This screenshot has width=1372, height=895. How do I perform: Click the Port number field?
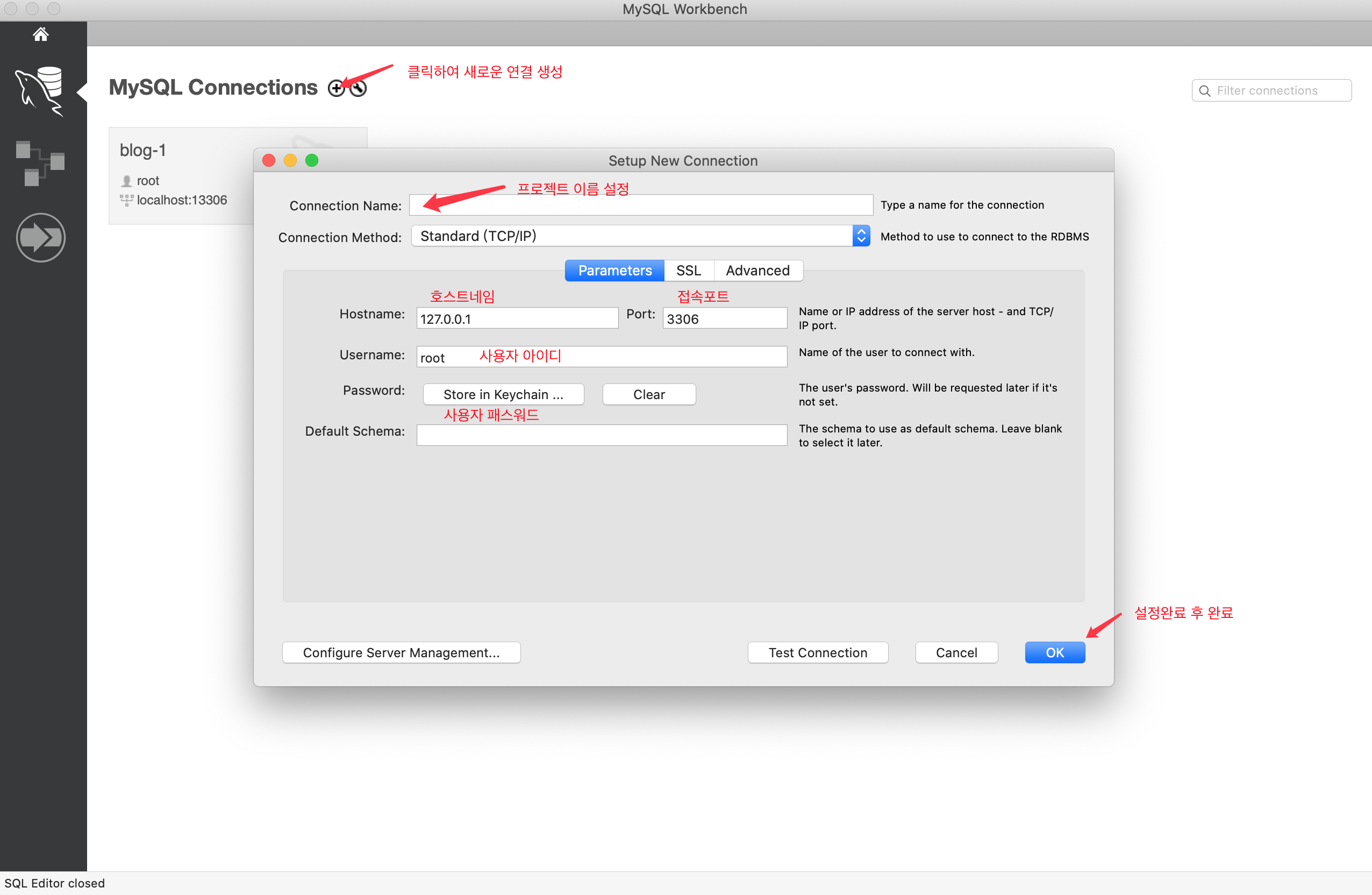pyautogui.click(x=724, y=318)
